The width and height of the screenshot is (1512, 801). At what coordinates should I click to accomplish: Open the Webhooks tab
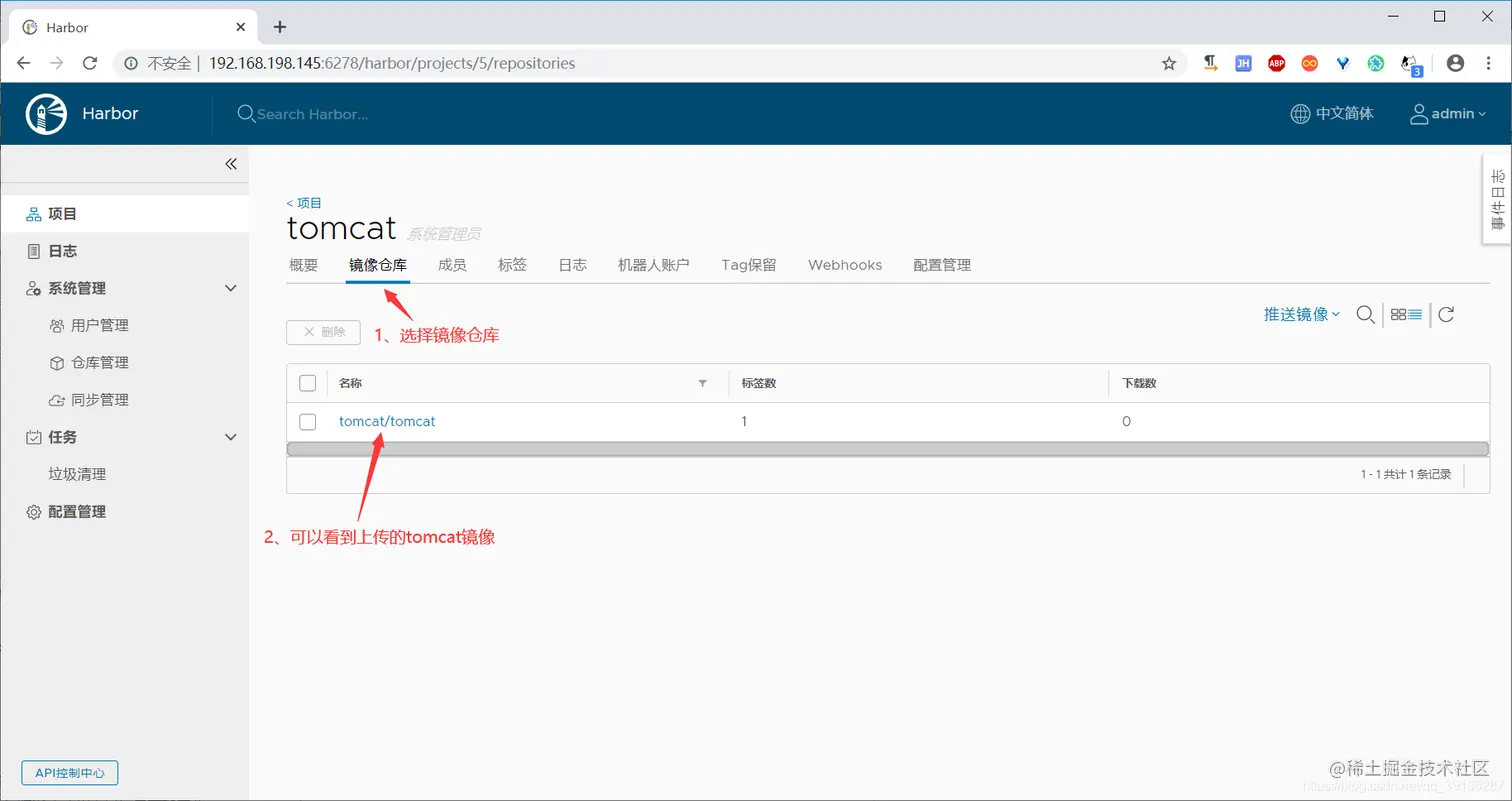[845, 265]
